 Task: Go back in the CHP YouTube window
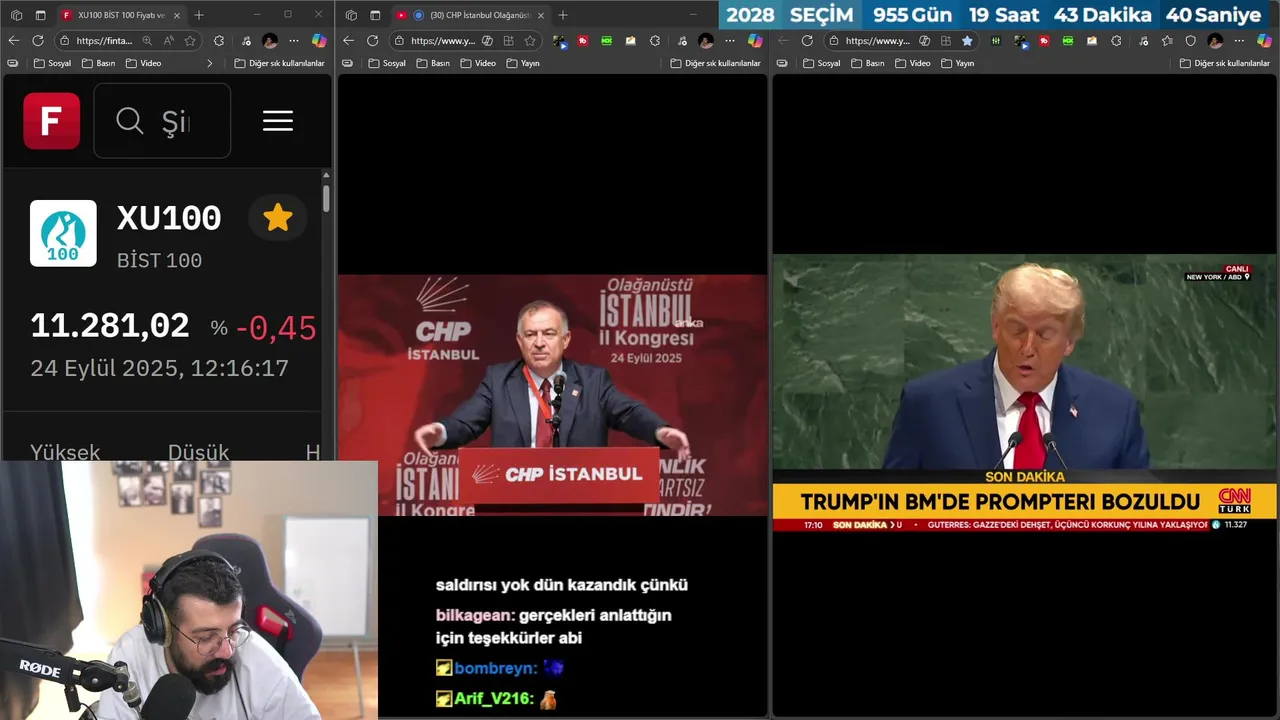(x=349, y=40)
